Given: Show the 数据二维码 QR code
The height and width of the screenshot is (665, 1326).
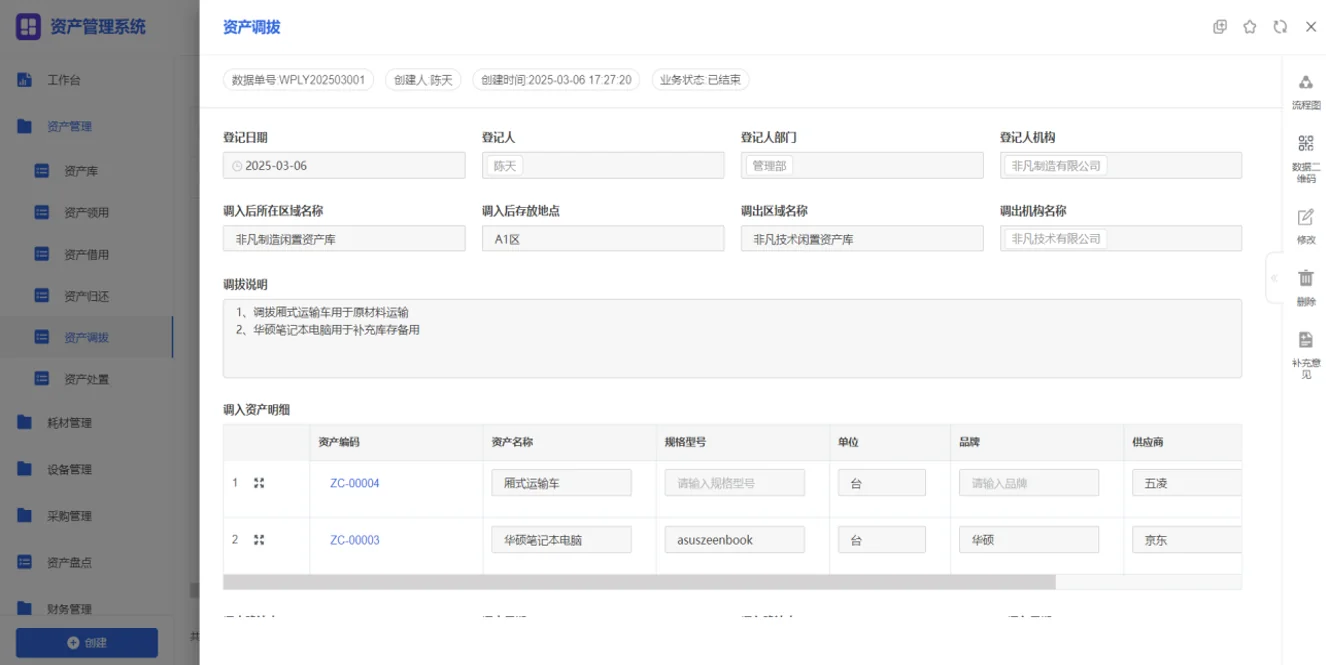Looking at the screenshot, I should click(x=1305, y=143).
